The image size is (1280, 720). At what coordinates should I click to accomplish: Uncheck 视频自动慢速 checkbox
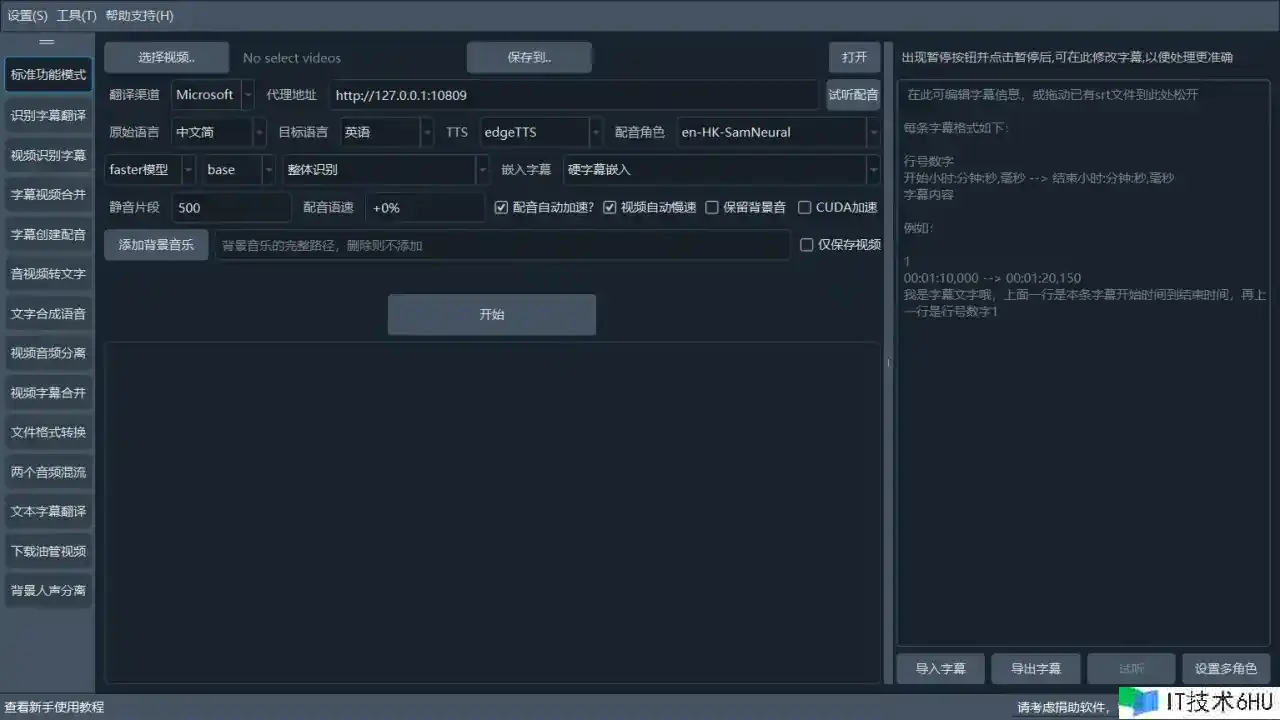click(610, 208)
